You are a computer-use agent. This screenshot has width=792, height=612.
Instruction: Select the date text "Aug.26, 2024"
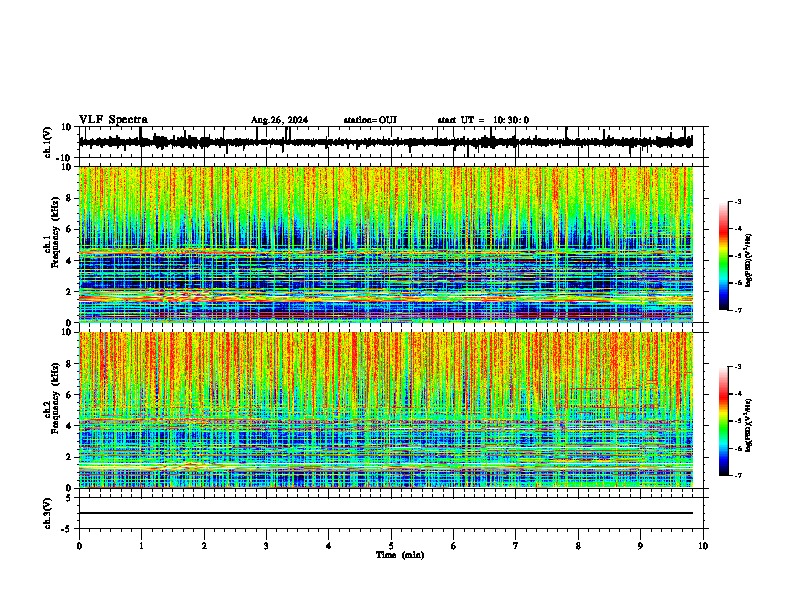pos(279,120)
